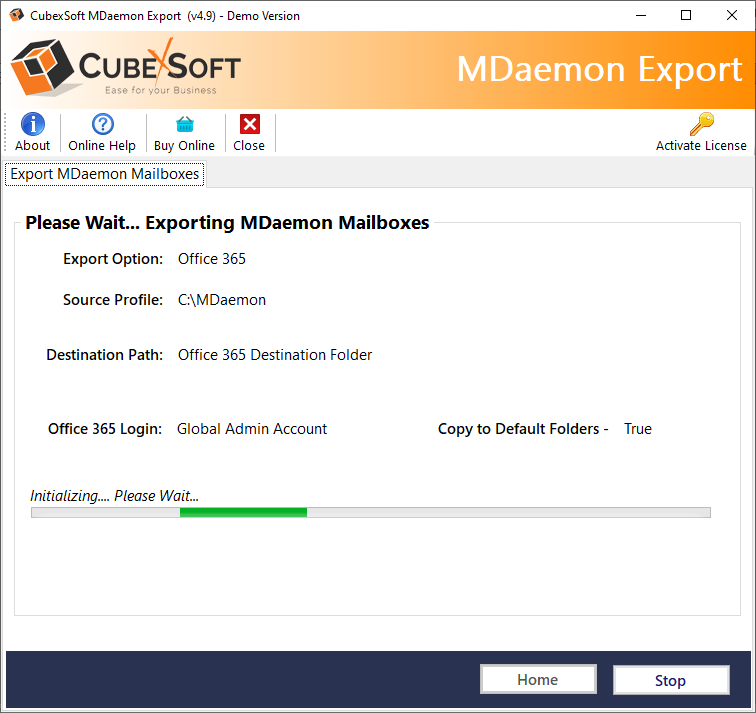Click the 'Office 365' export option value

point(212,259)
